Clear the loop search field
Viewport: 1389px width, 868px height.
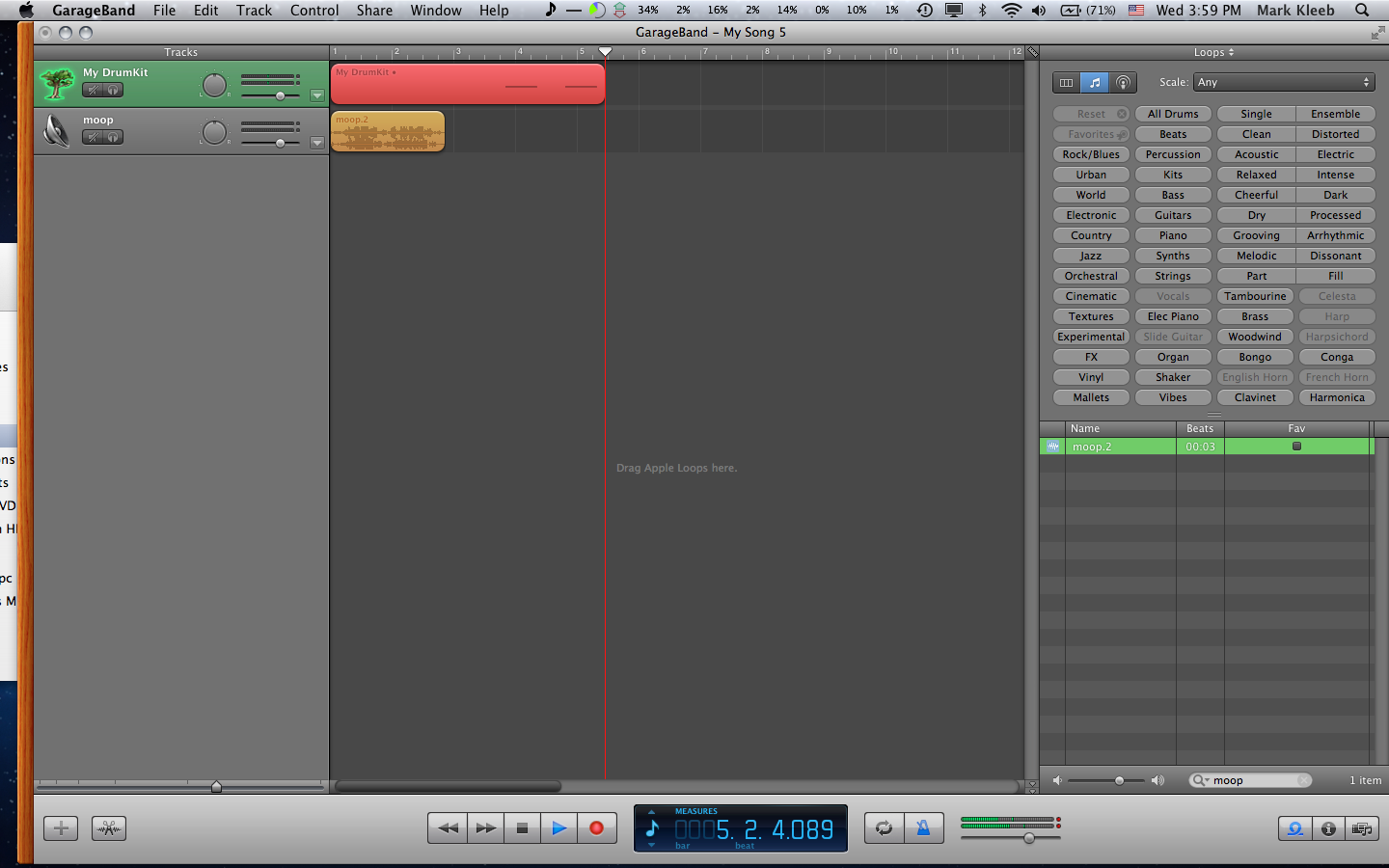pyautogui.click(x=1303, y=780)
